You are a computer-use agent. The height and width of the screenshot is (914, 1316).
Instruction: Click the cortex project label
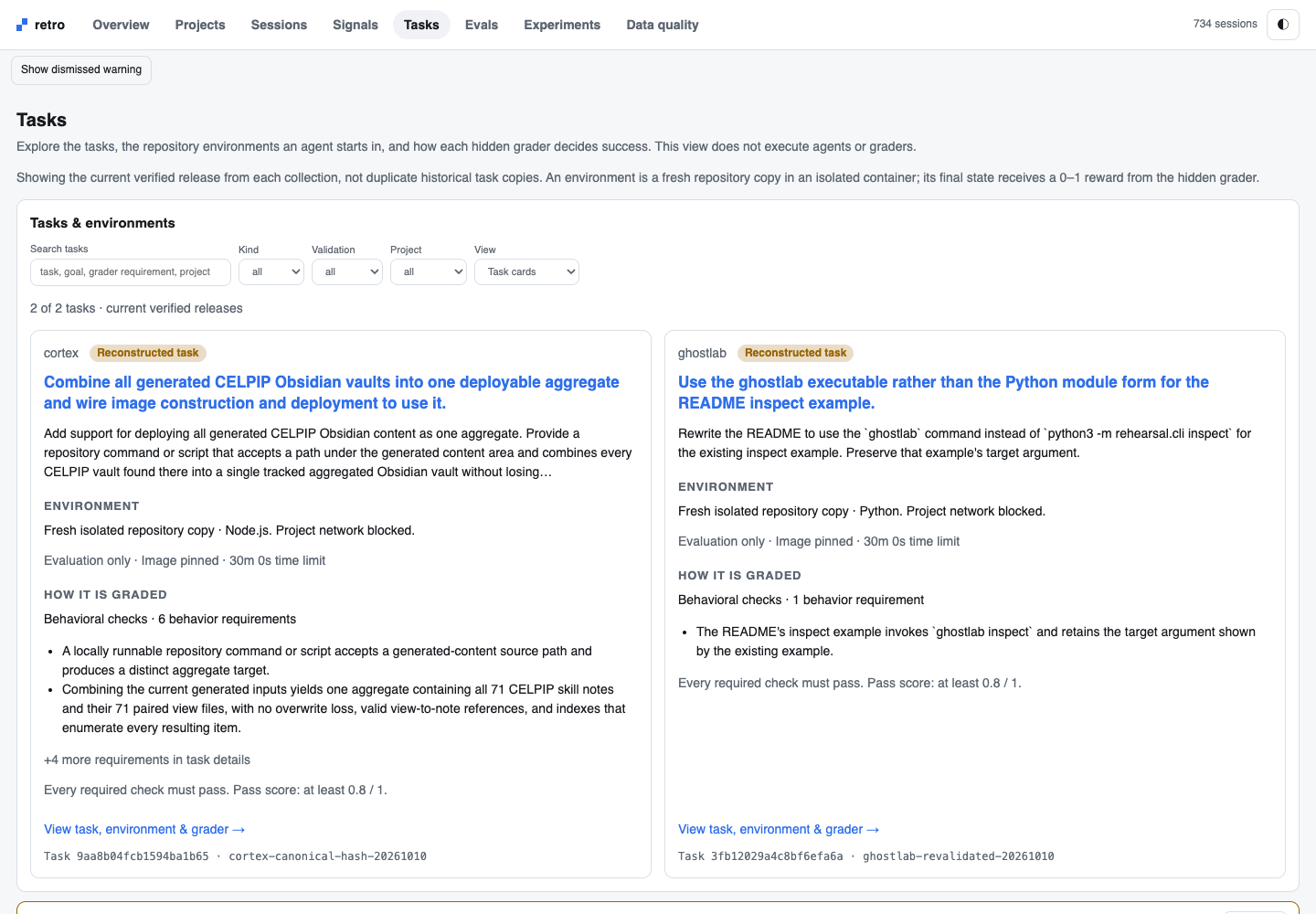click(x=61, y=353)
